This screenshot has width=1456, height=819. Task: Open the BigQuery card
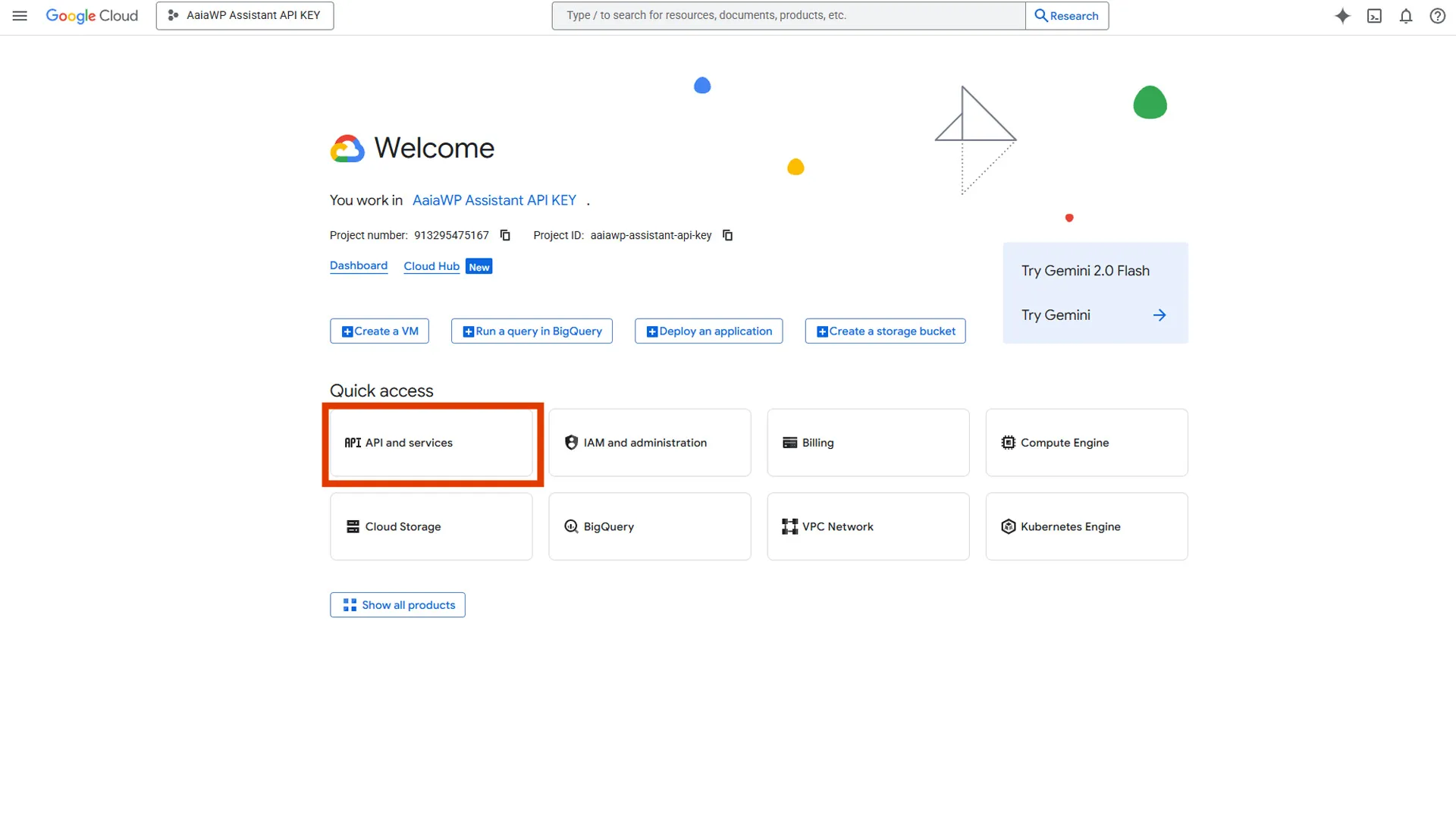pyautogui.click(x=650, y=526)
